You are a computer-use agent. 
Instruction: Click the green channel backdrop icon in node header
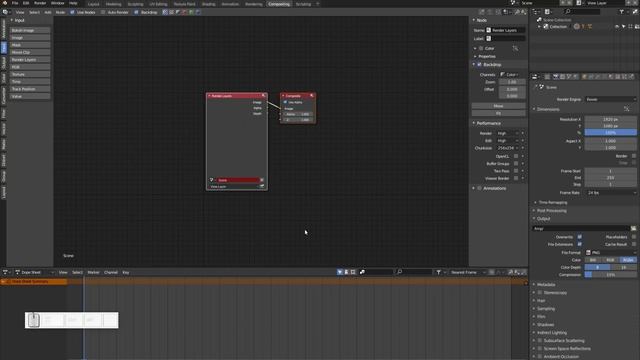[x=191, y=12]
